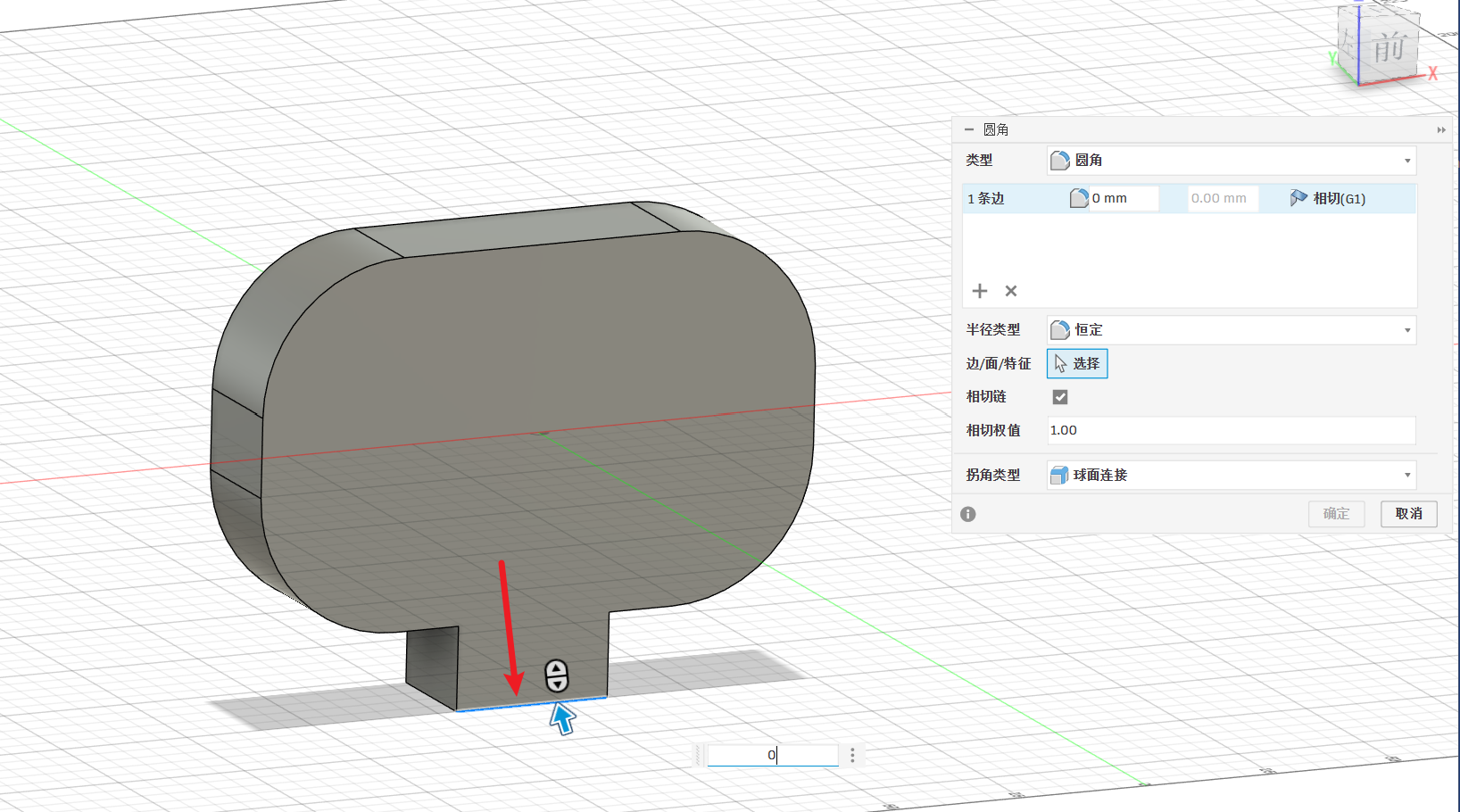
Task: Click the 类型 label
Action: pyautogui.click(x=979, y=161)
